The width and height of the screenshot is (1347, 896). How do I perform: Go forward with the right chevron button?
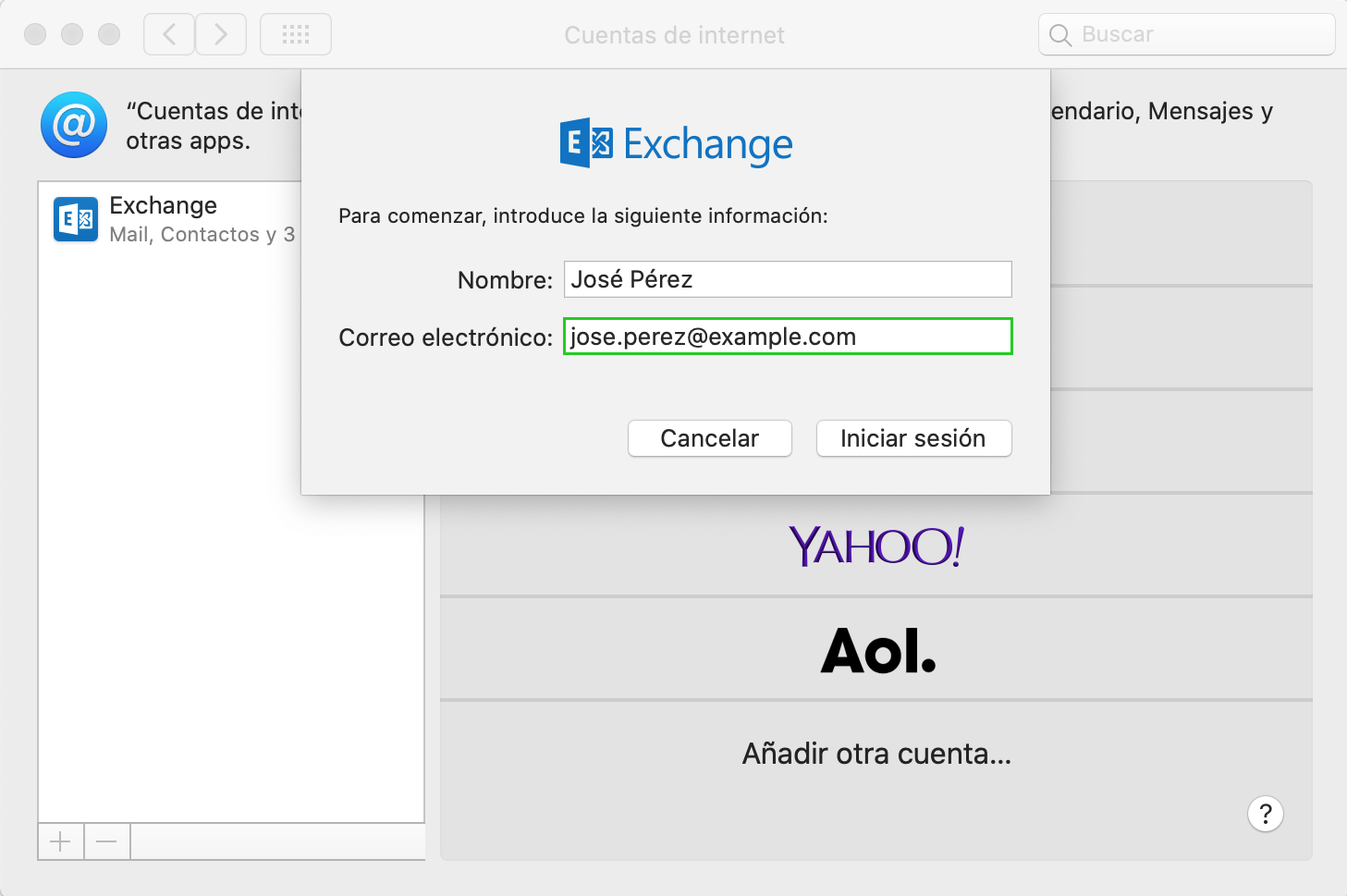click(221, 35)
